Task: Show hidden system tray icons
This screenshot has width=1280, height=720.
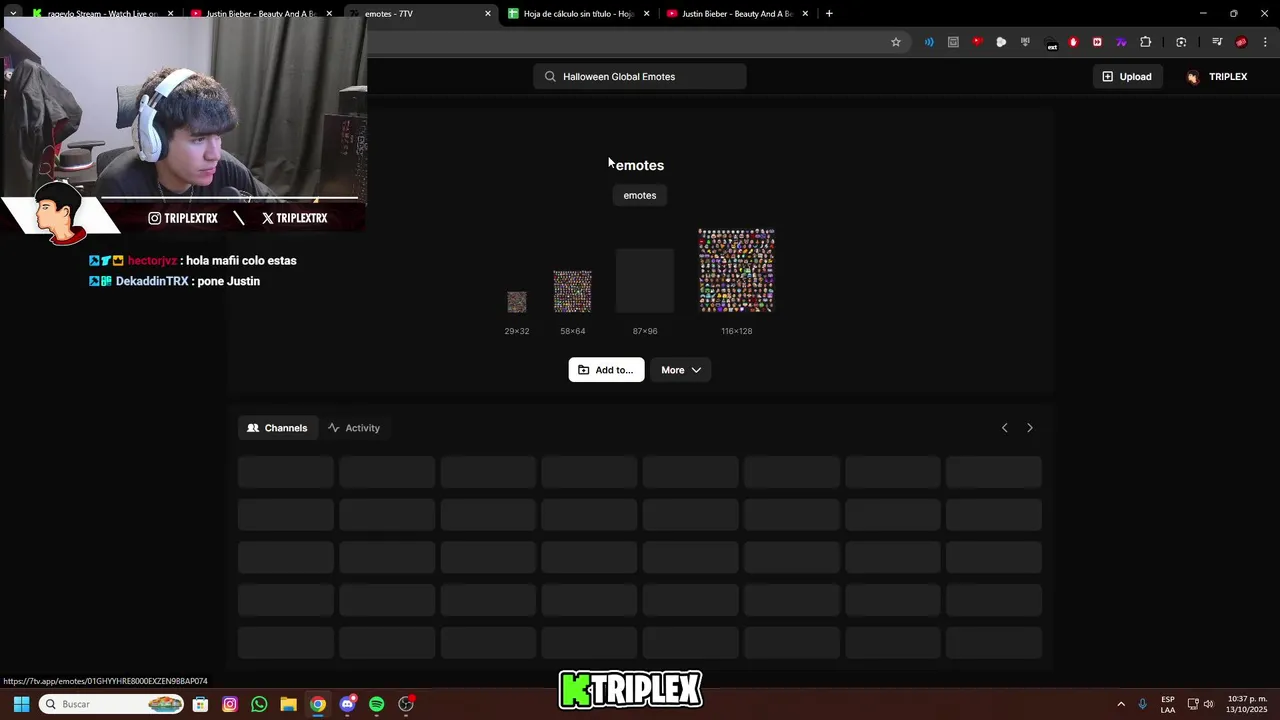Action: 1121,704
